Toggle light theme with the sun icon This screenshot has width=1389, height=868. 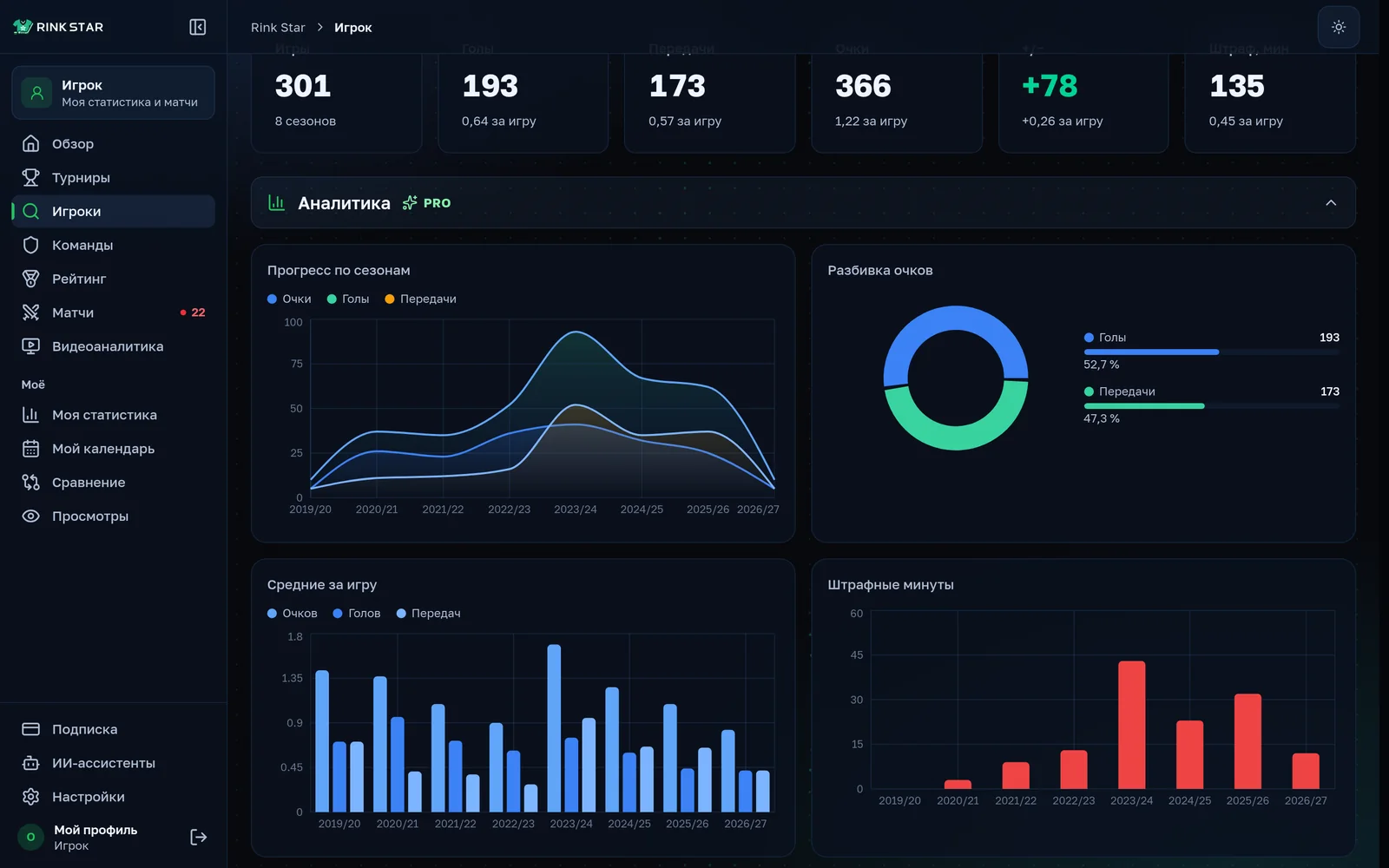(x=1339, y=27)
